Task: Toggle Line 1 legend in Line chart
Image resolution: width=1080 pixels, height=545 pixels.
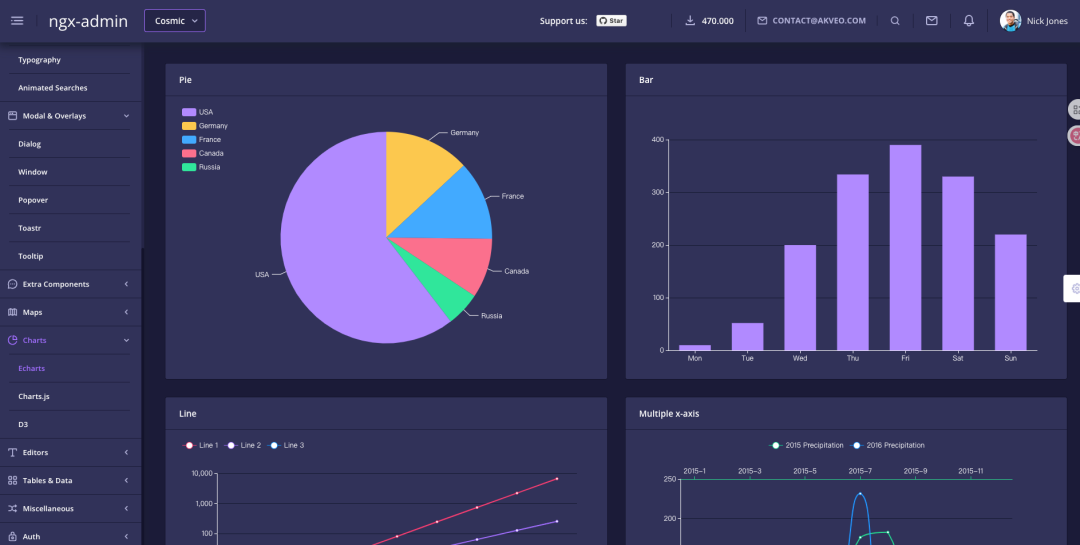Action: (x=200, y=446)
